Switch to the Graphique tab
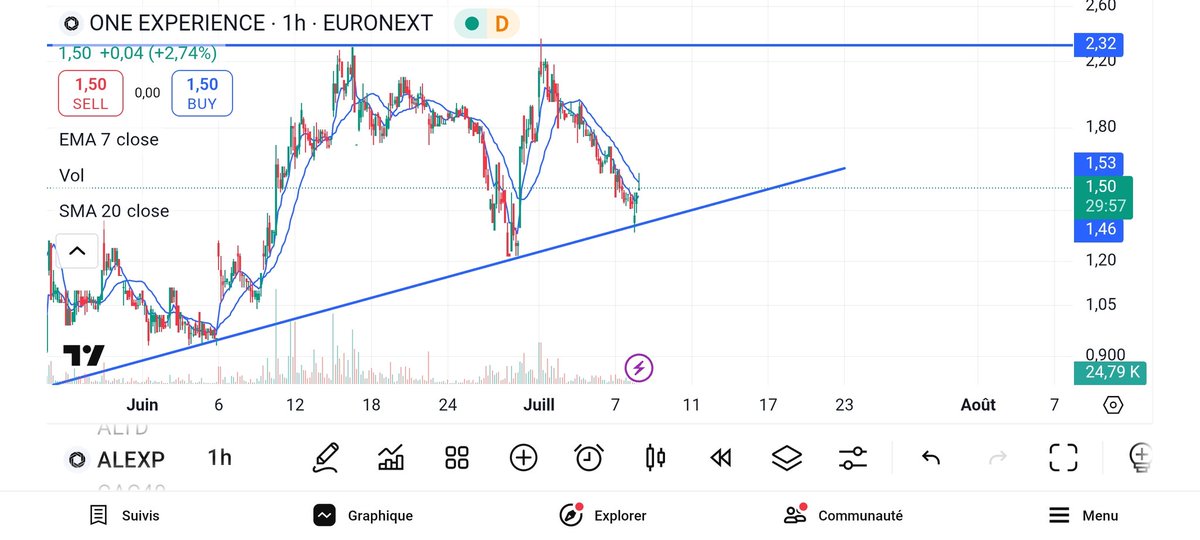This screenshot has height=540, width=1200. coord(363,516)
